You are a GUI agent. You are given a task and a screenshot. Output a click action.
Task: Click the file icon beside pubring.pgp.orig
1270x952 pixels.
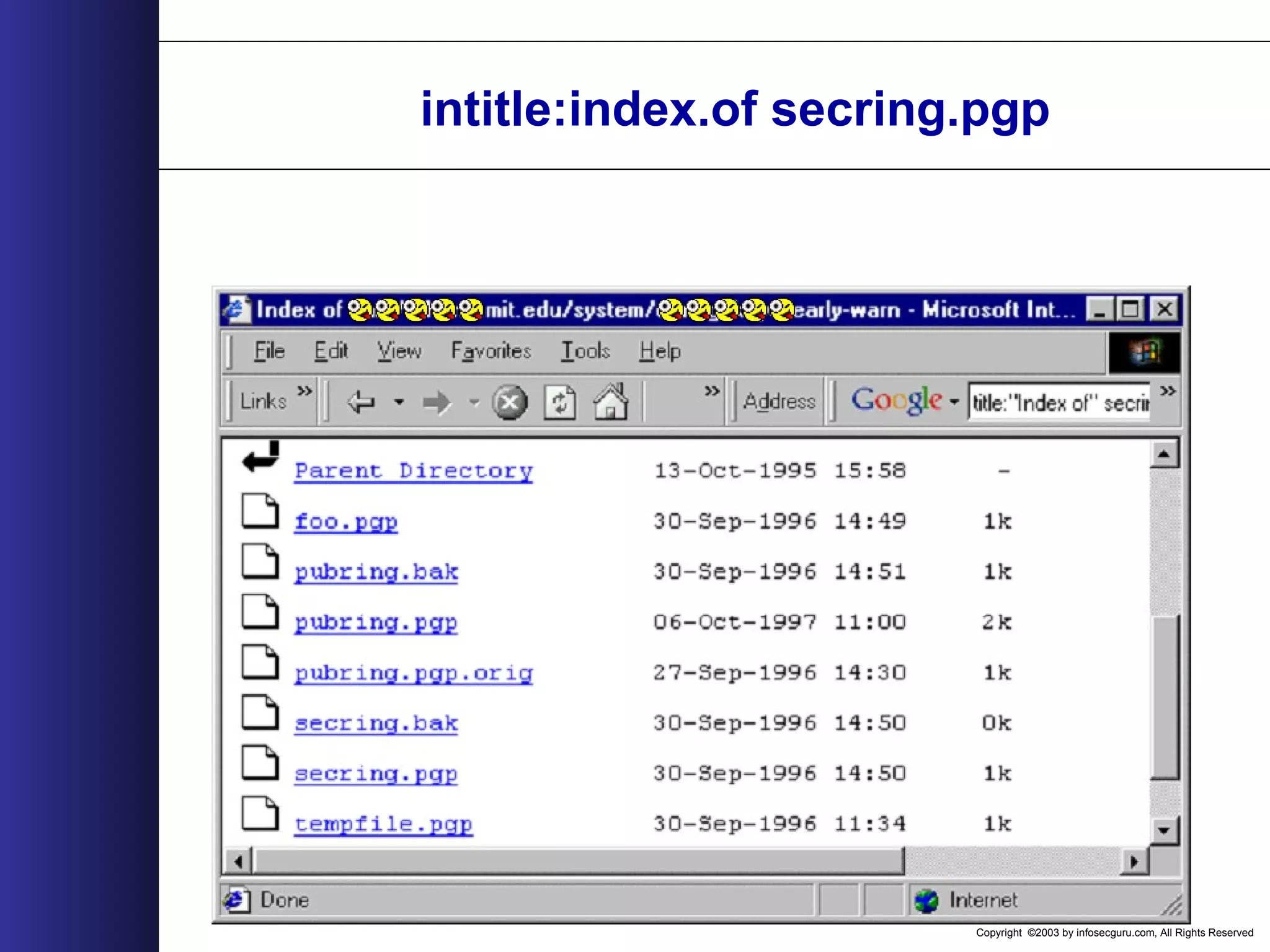[260, 662]
